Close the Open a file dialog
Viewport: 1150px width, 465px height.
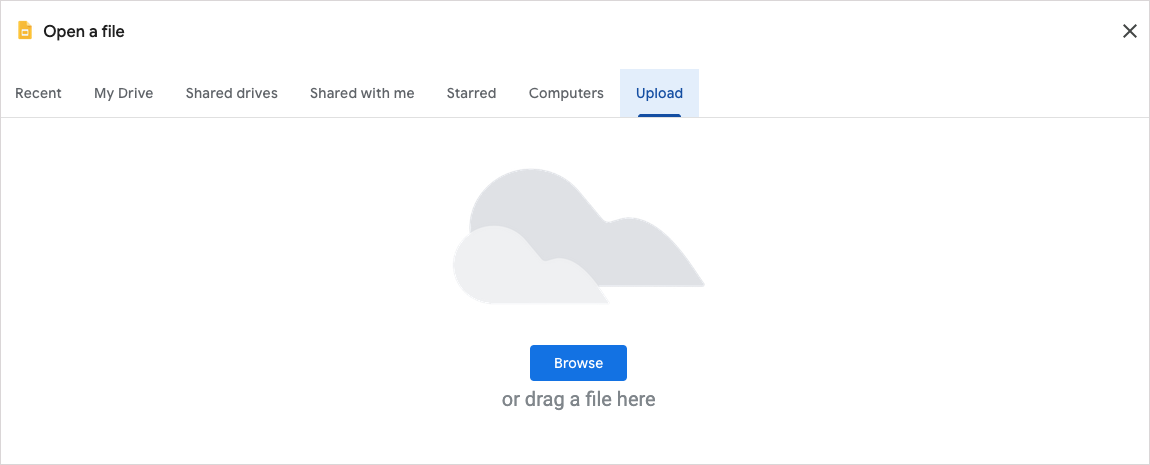[1129, 31]
